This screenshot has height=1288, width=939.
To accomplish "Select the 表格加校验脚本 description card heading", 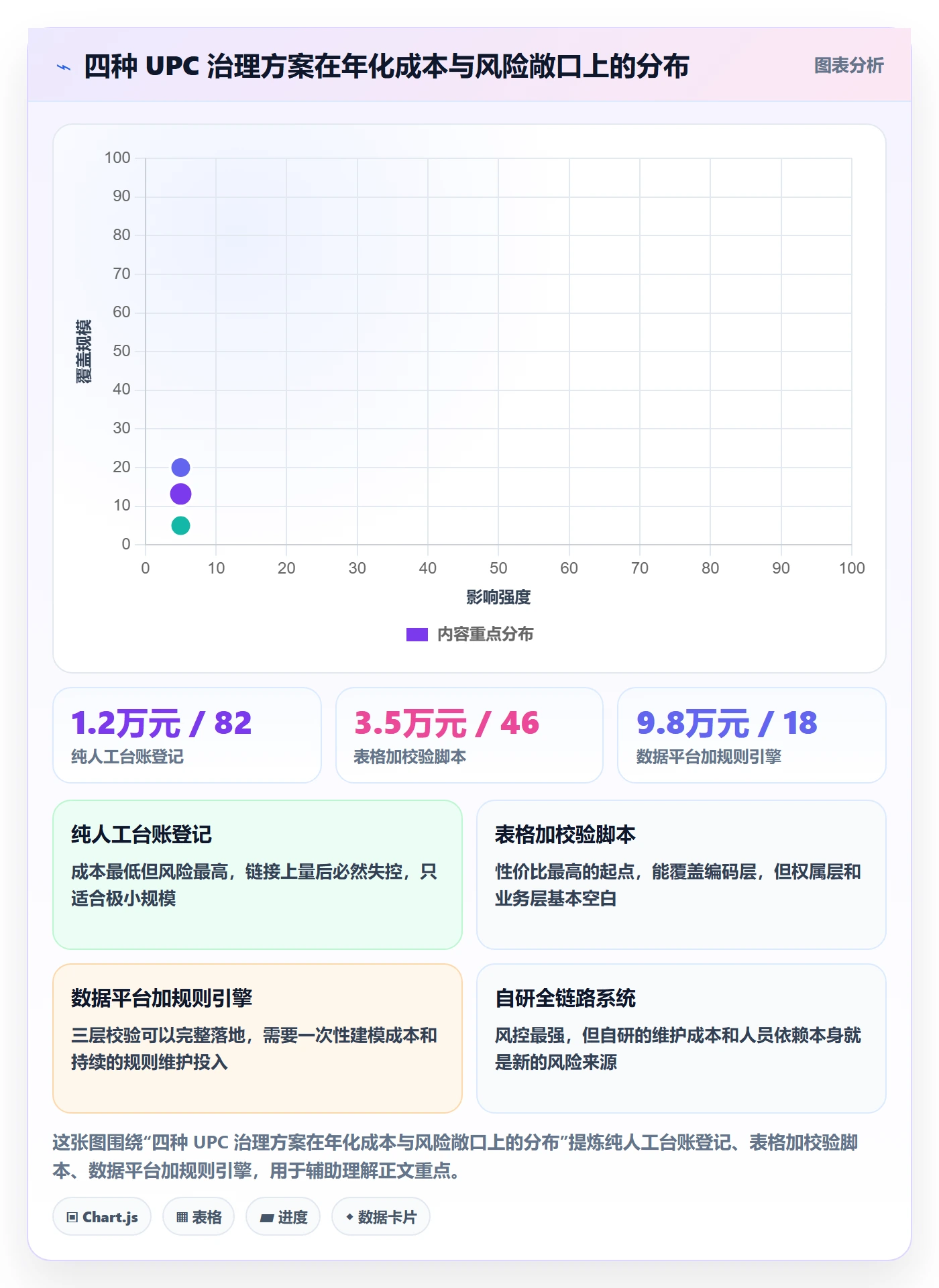I will [x=565, y=835].
